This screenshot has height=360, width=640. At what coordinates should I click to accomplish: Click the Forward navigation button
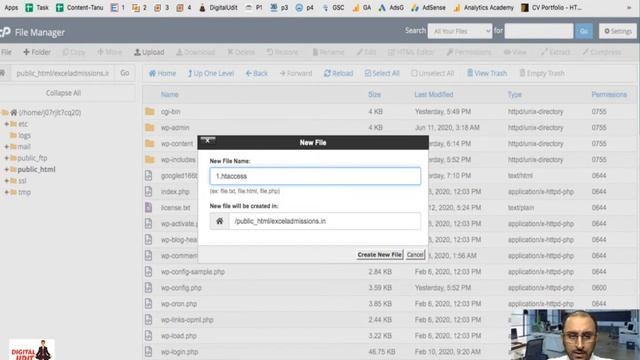(x=296, y=73)
